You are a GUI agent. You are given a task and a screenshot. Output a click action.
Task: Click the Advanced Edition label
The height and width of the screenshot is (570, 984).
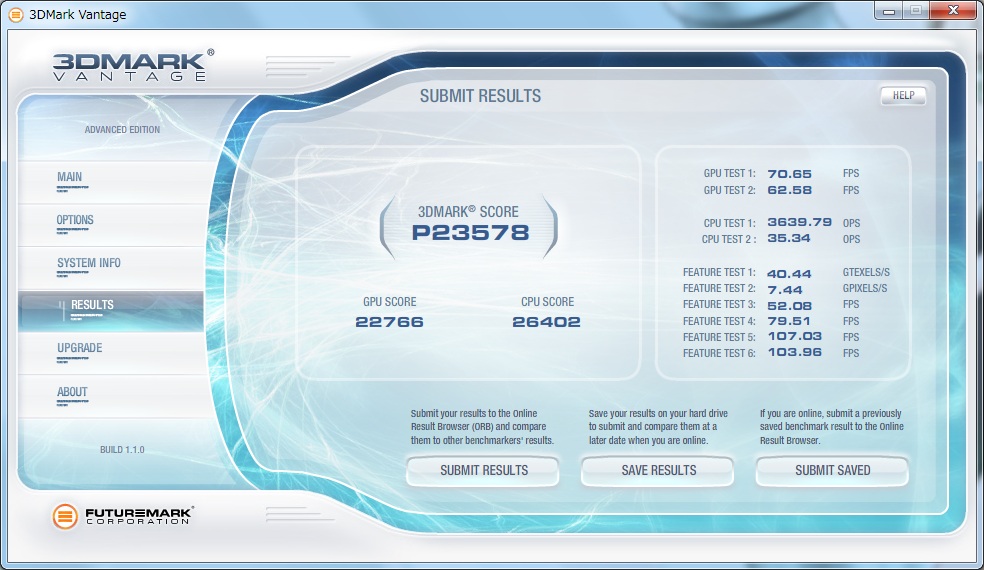point(122,129)
